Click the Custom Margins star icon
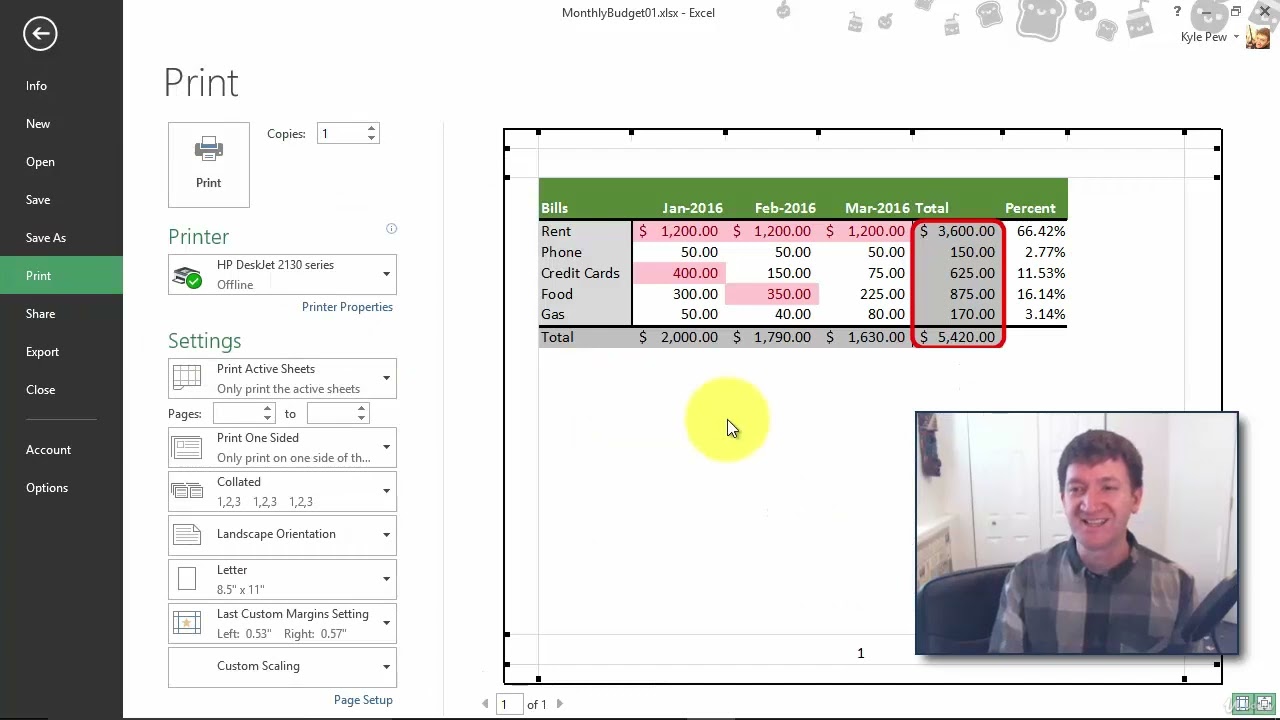Screen dimensions: 1280x720 click(x=187, y=623)
